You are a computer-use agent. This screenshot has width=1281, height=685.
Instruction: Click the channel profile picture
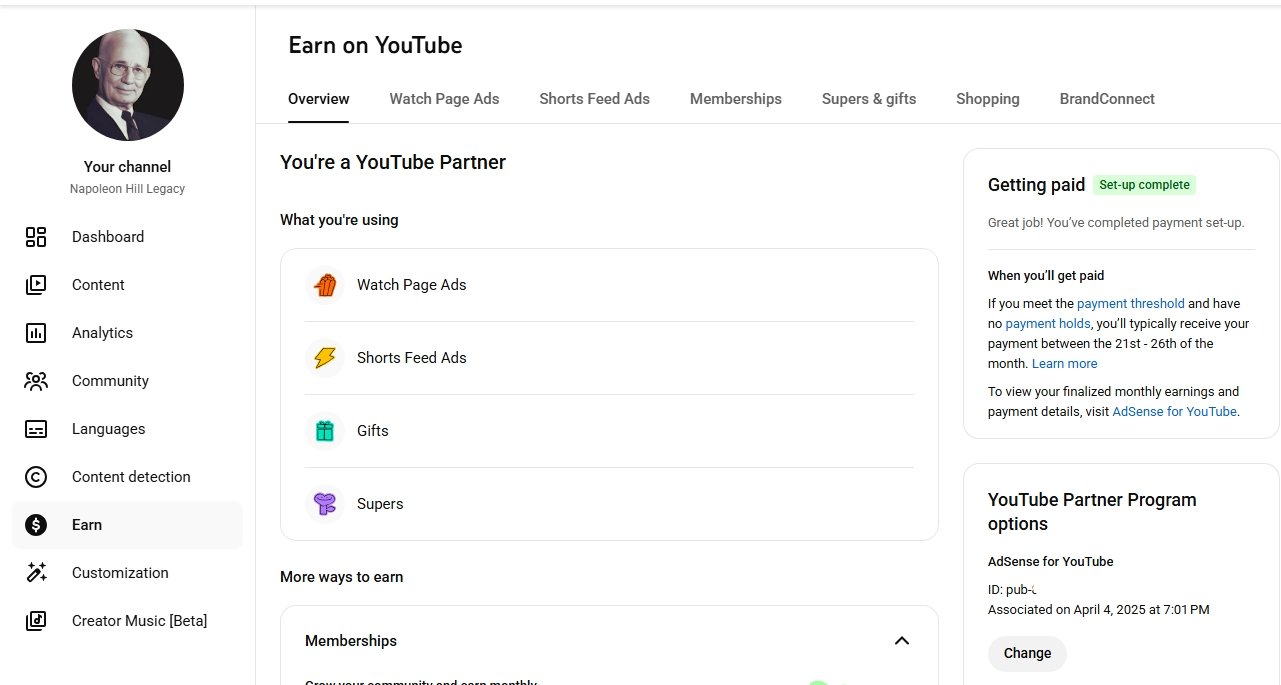point(128,85)
